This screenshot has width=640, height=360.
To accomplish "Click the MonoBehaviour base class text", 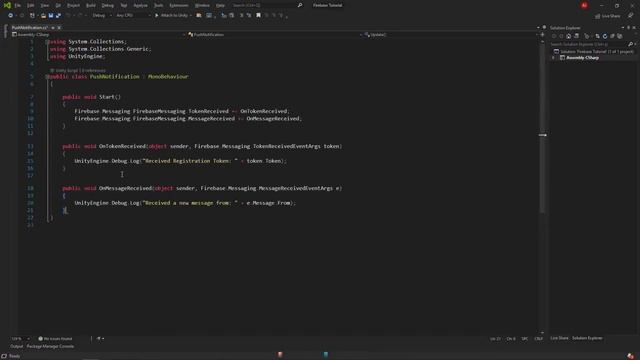I will pyautogui.click(x=168, y=77).
